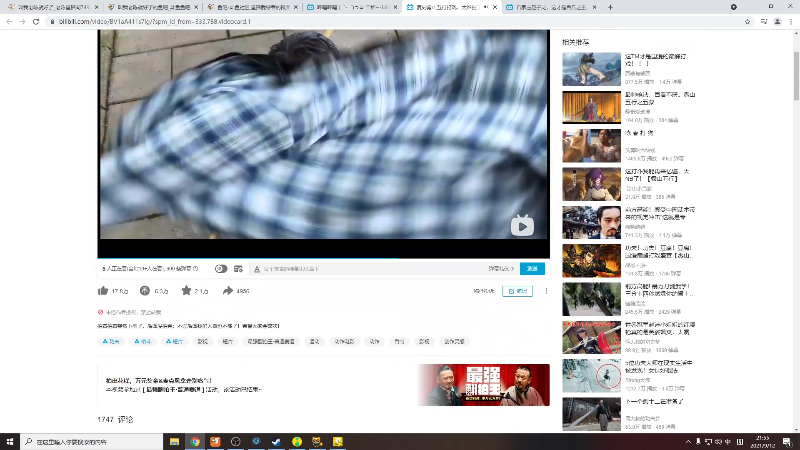Open the danmaku settings icon beside the switch

click(238, 269)
